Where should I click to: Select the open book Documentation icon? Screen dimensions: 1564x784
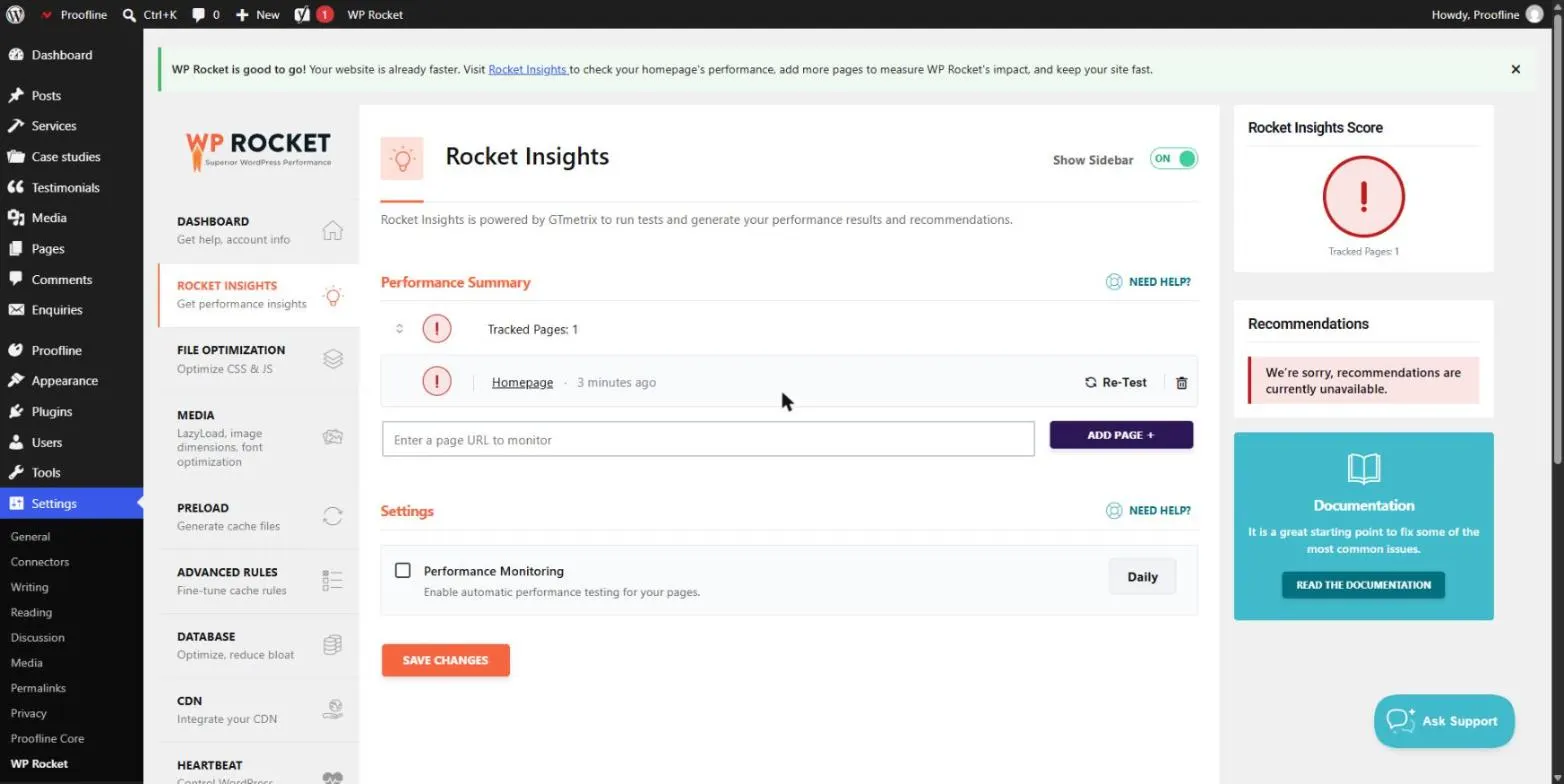click(1363, 469)
